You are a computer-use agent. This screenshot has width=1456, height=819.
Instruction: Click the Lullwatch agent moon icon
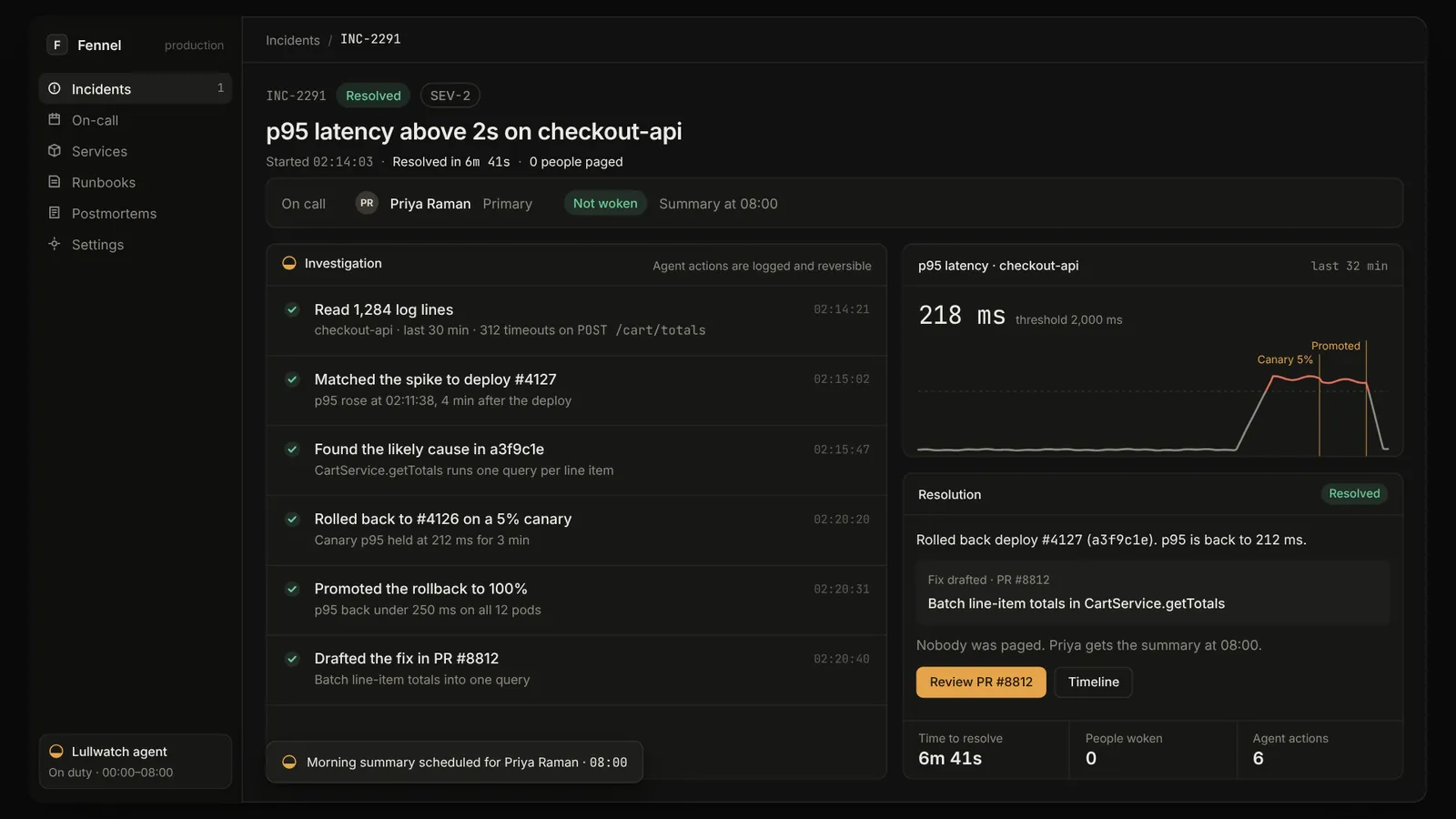[x=56, y=752]
